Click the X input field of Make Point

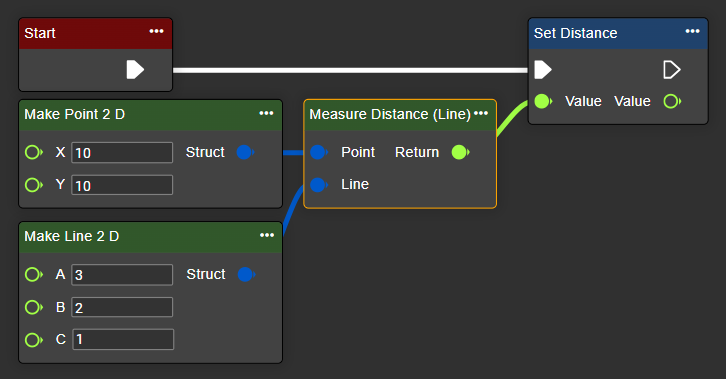click(122, 153)
